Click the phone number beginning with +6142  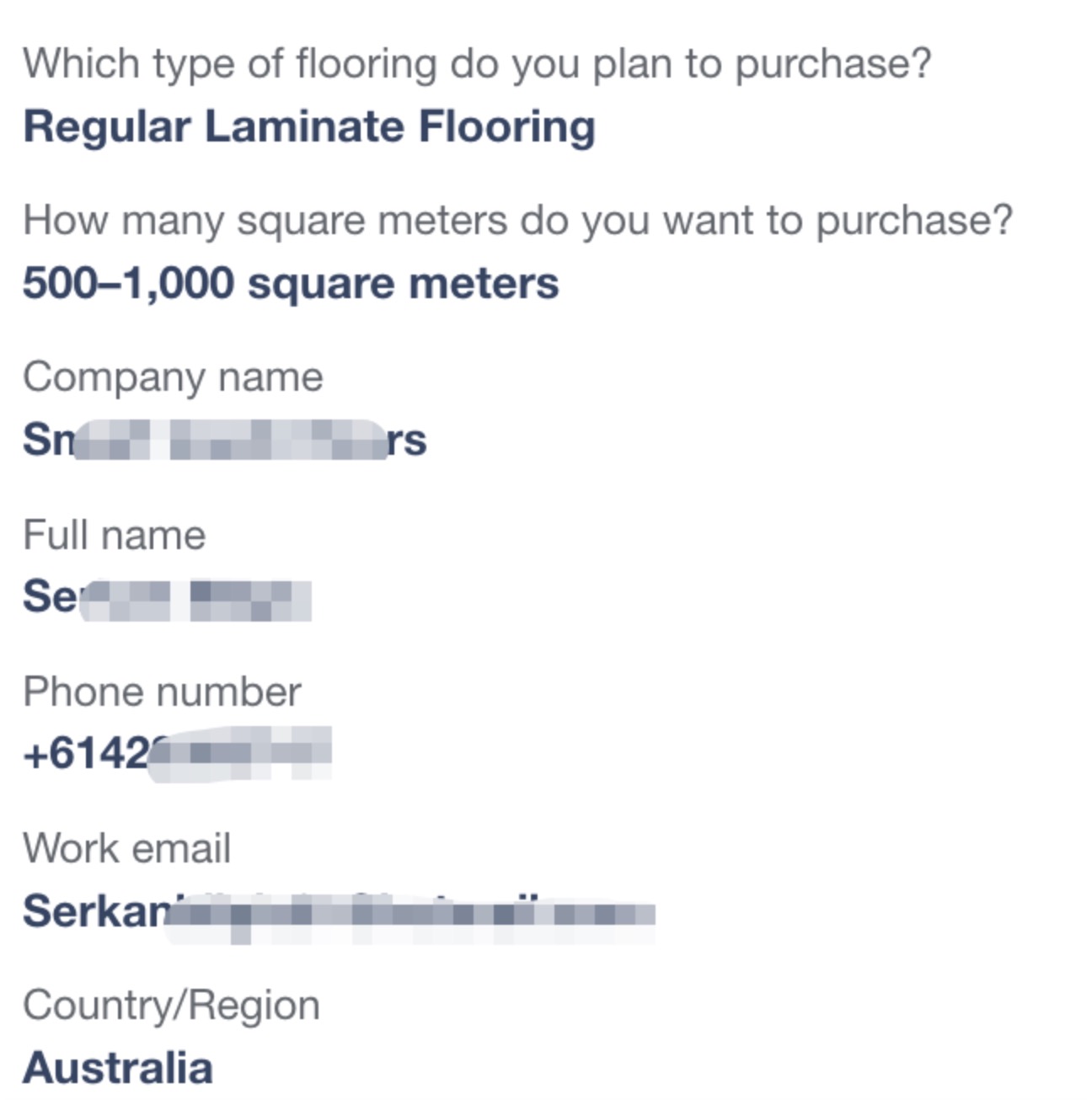tap(177, 753)
